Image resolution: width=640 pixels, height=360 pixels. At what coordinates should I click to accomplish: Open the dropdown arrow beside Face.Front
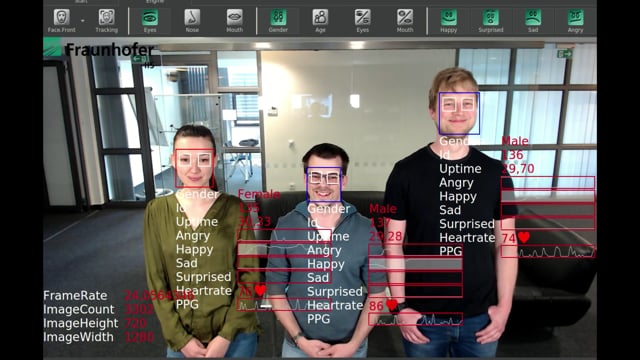(83, 20)
